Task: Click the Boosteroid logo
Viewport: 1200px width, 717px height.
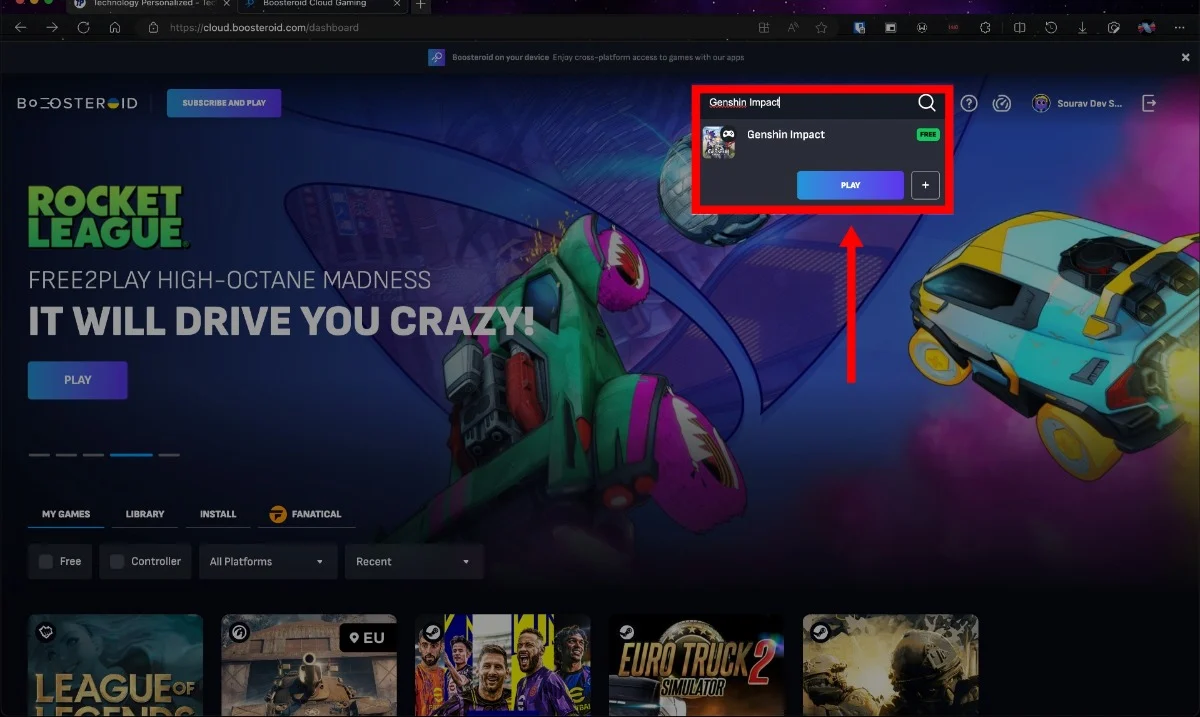Action: (77, 103)
